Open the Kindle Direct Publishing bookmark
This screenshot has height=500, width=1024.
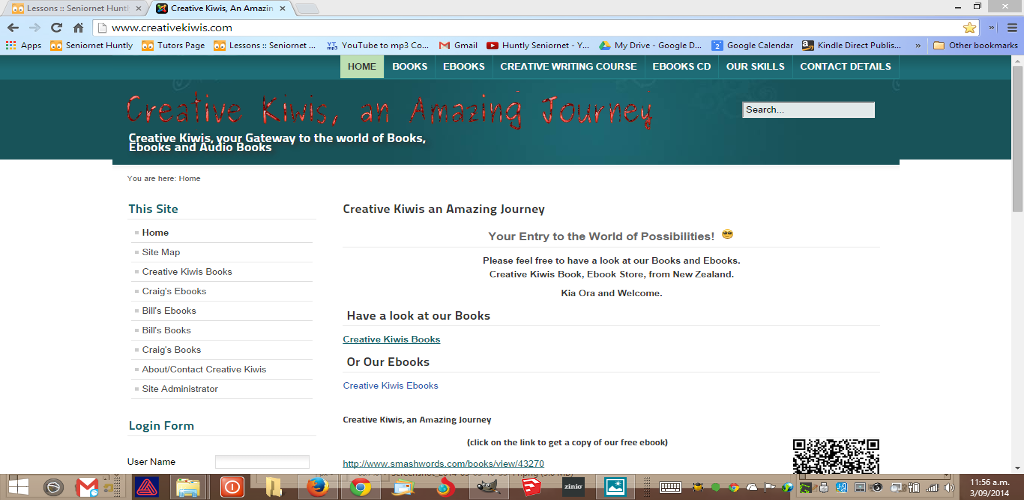pyautogui.click(x=852, y=46)
